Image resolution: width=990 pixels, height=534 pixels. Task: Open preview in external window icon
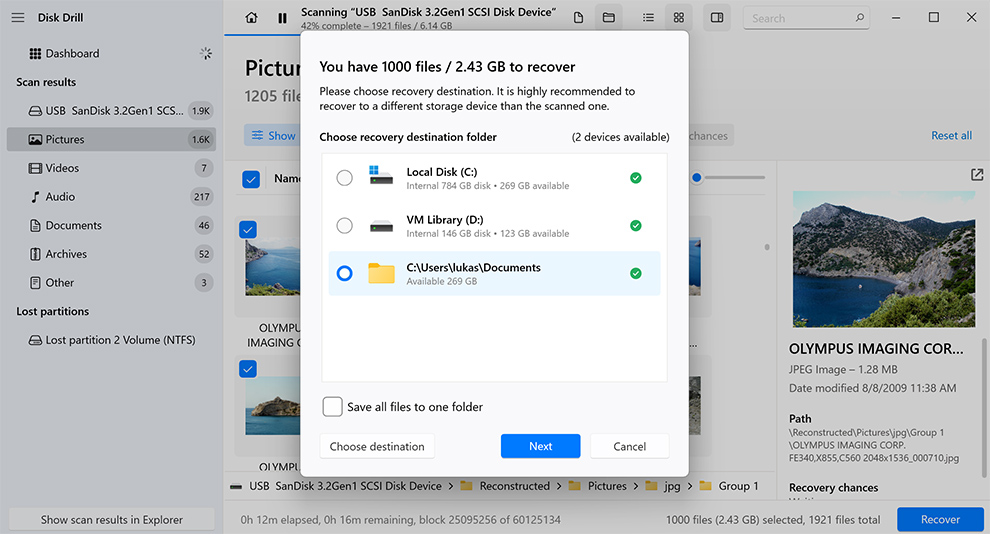(977, 175)
